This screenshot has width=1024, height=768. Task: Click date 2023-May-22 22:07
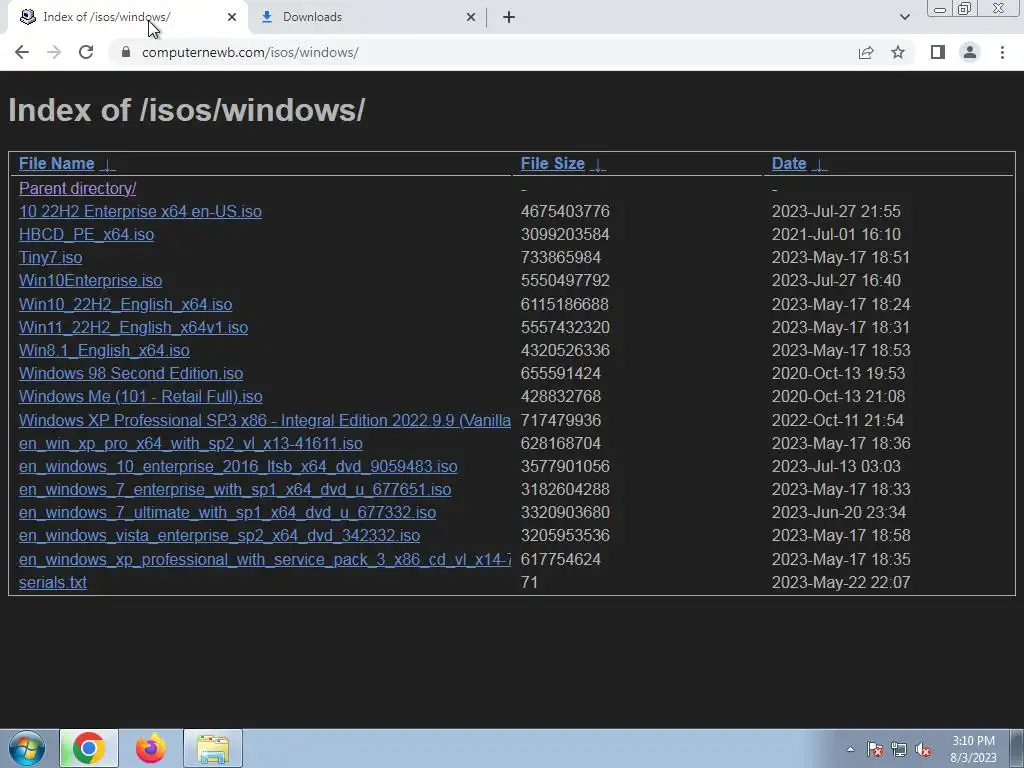(840, 583)
